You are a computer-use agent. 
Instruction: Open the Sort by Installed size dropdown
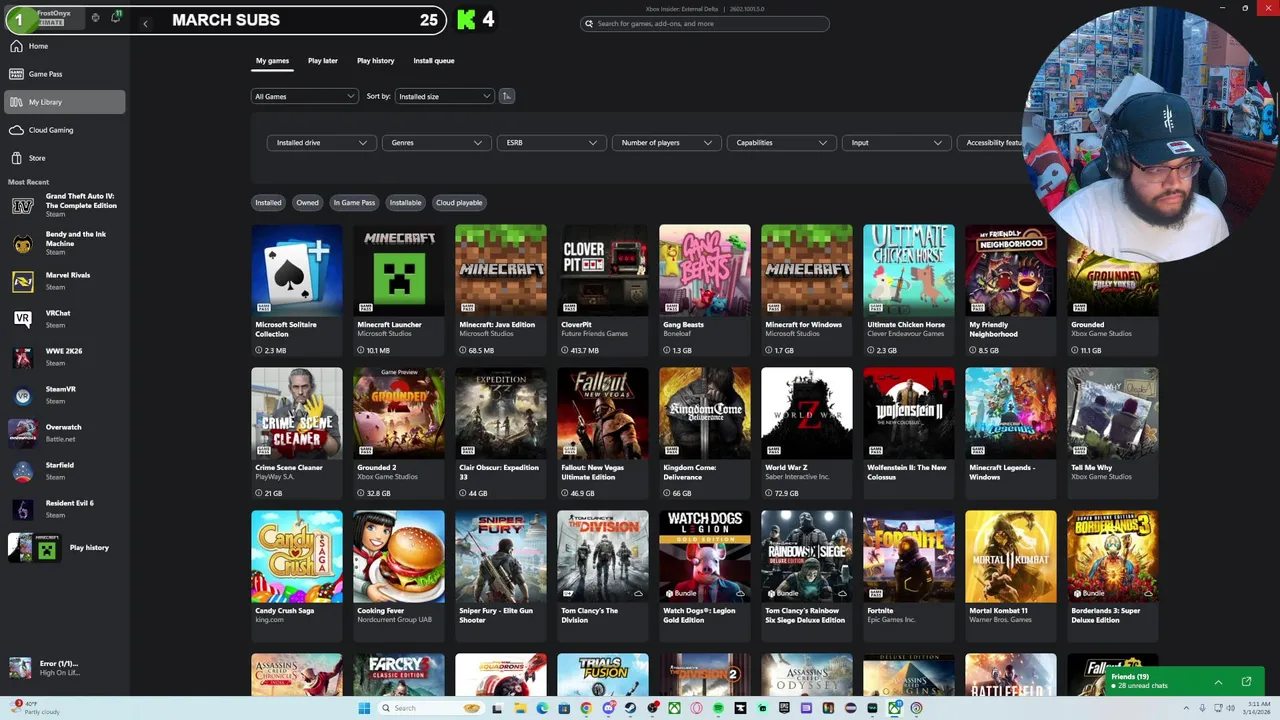point(444,96)
